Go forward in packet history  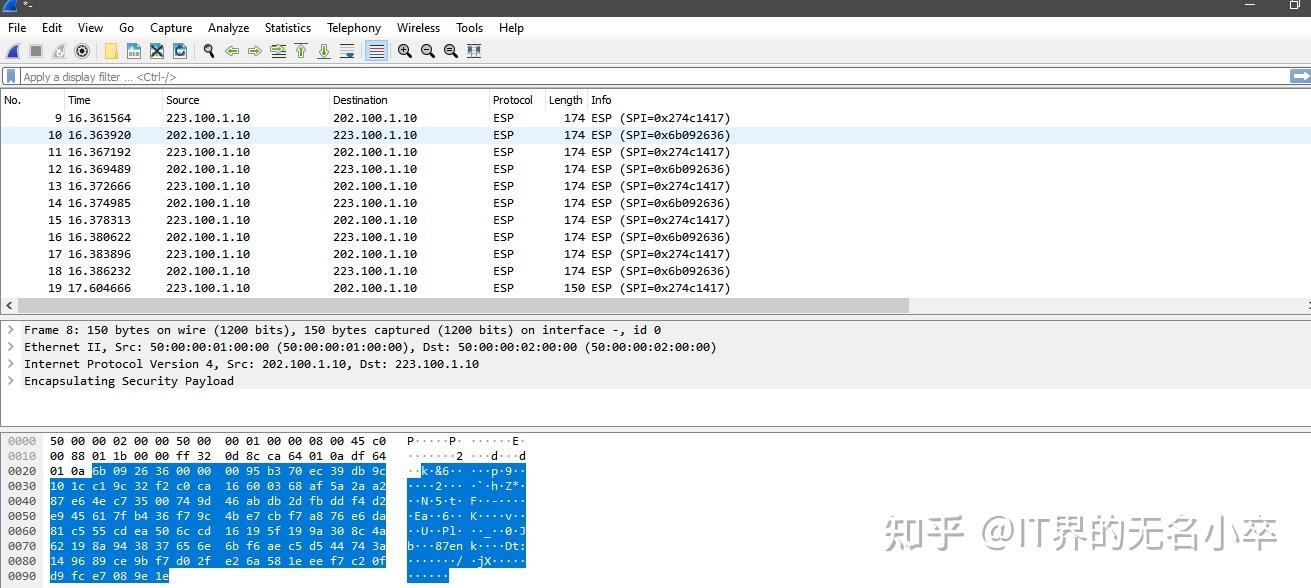pos(255,51)
